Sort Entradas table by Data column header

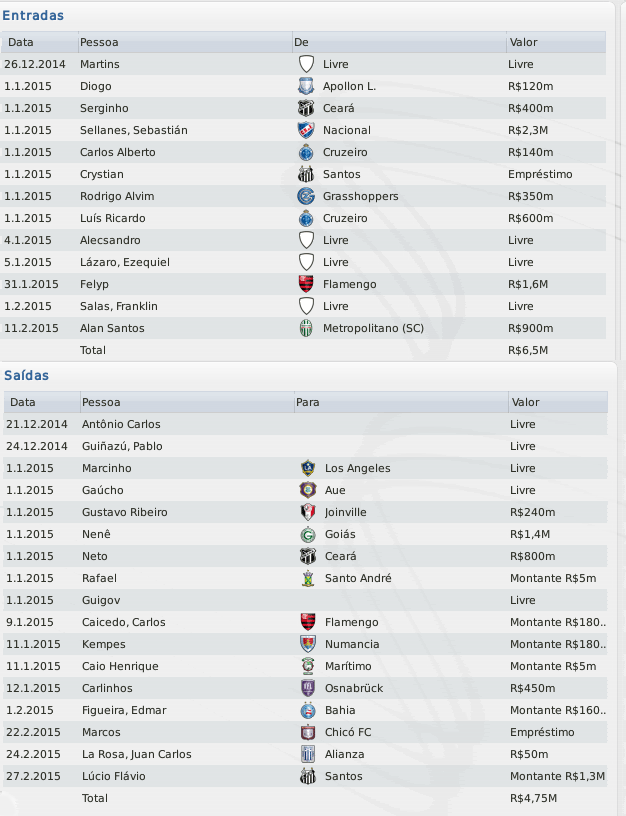coord(21,42)
